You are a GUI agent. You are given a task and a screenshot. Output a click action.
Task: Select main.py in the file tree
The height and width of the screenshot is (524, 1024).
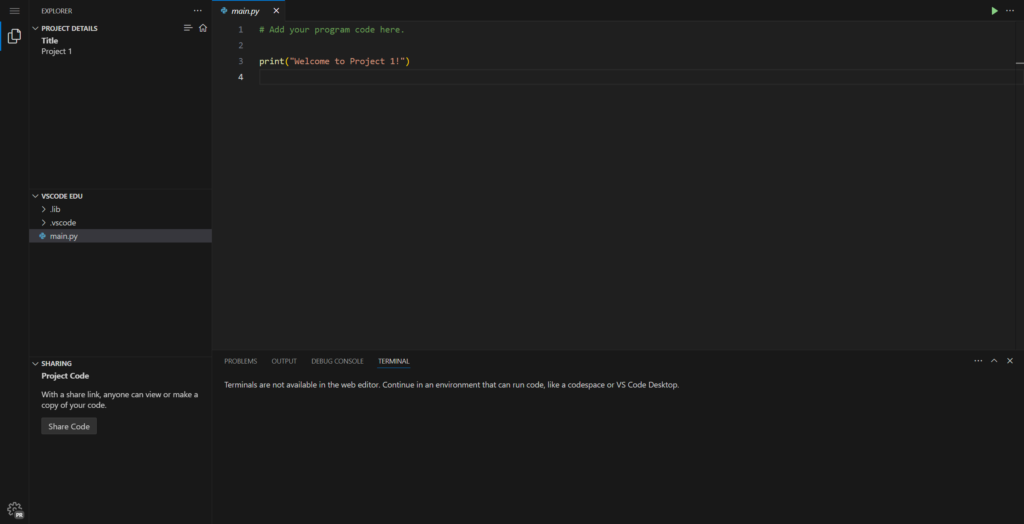[64, 236]
